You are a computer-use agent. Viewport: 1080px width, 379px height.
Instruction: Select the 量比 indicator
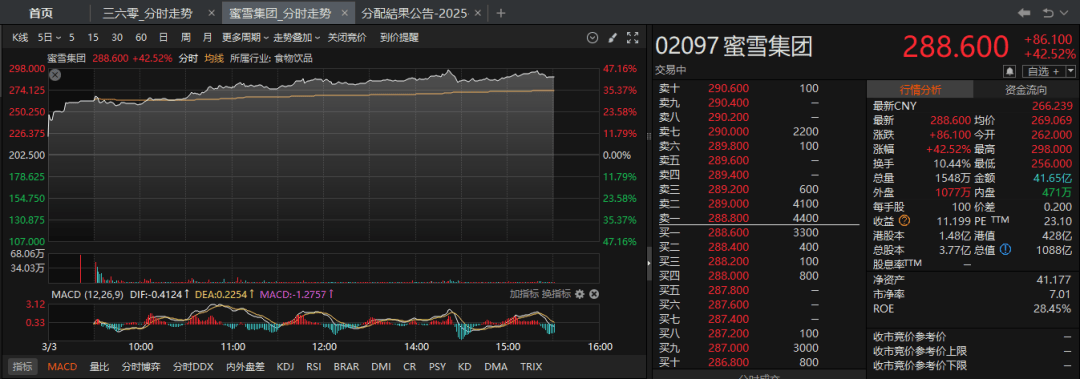(99, 367)
